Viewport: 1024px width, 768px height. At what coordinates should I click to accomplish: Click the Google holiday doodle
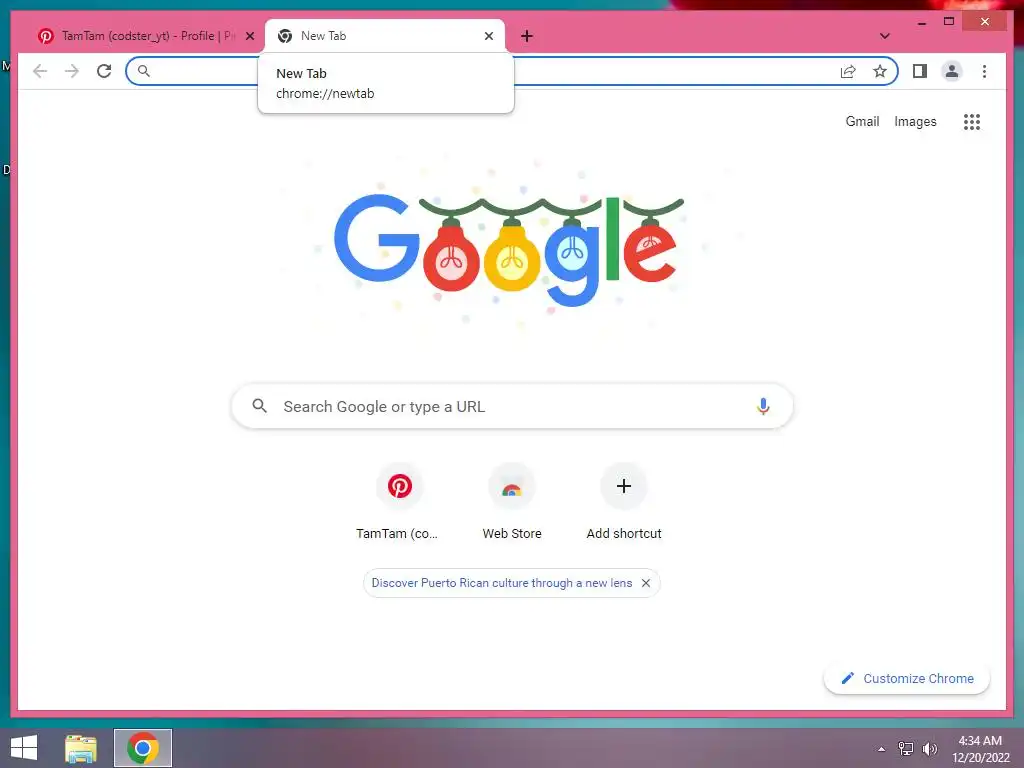point(509,249)
